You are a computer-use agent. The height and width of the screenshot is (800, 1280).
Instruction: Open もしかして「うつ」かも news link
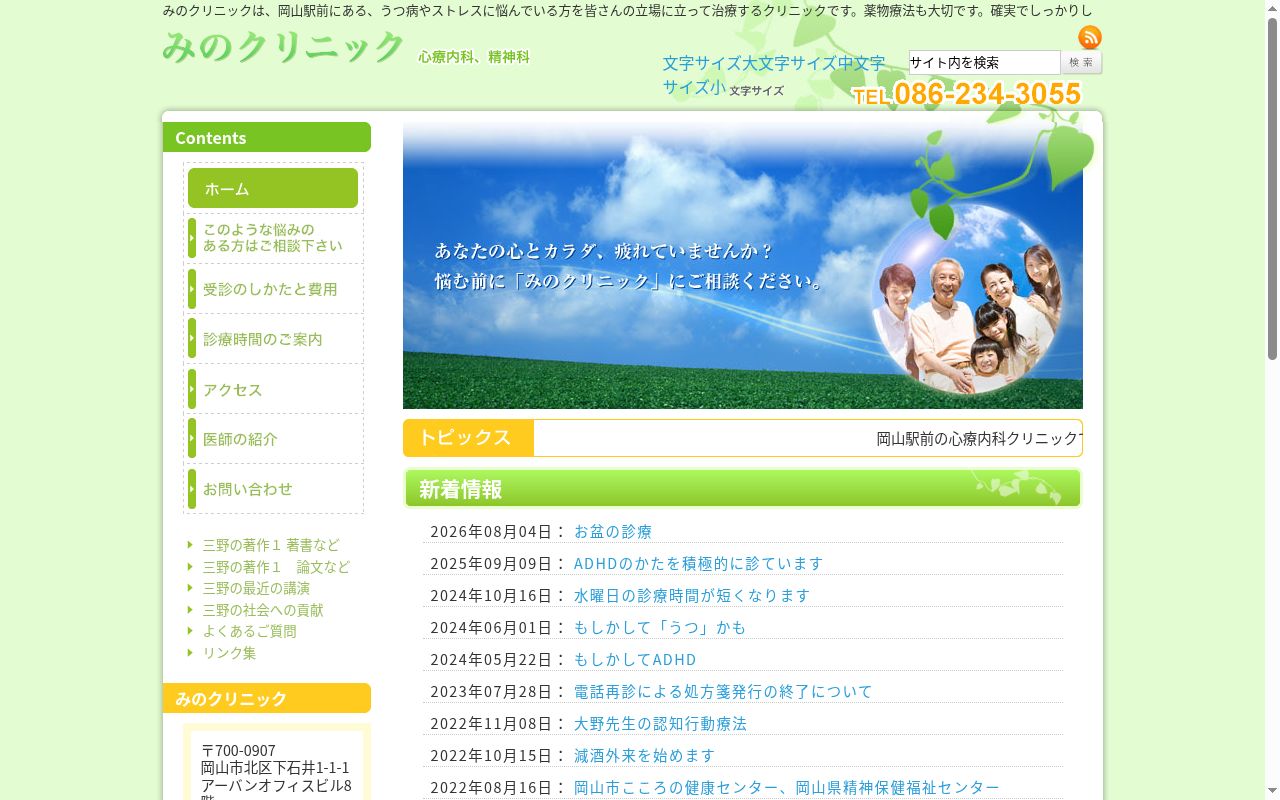click(660, 627)
